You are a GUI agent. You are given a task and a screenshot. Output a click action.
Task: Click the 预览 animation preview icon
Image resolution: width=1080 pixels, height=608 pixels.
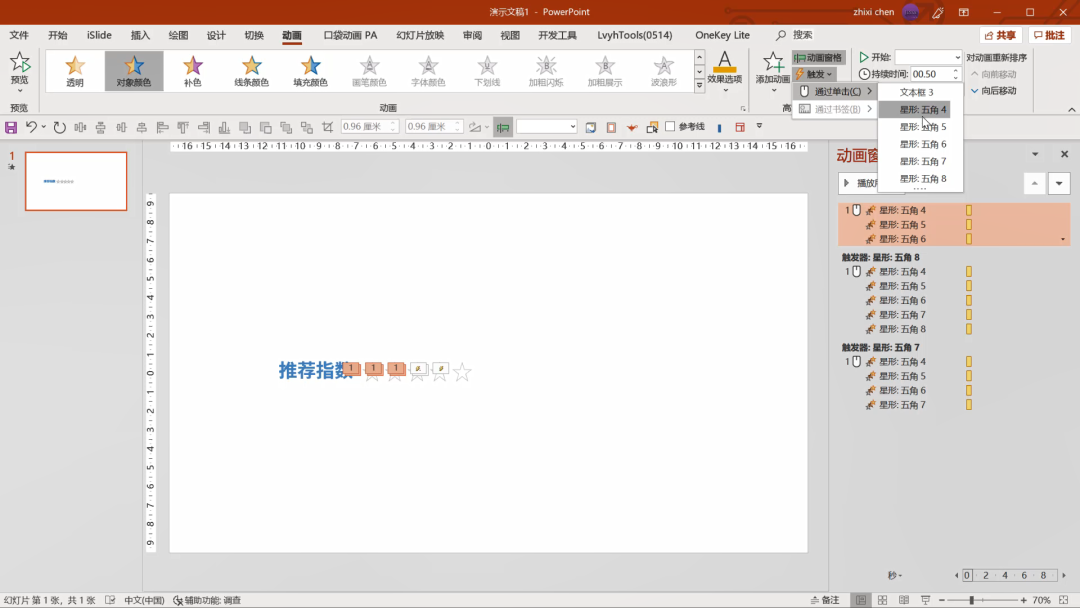point(20,64)
